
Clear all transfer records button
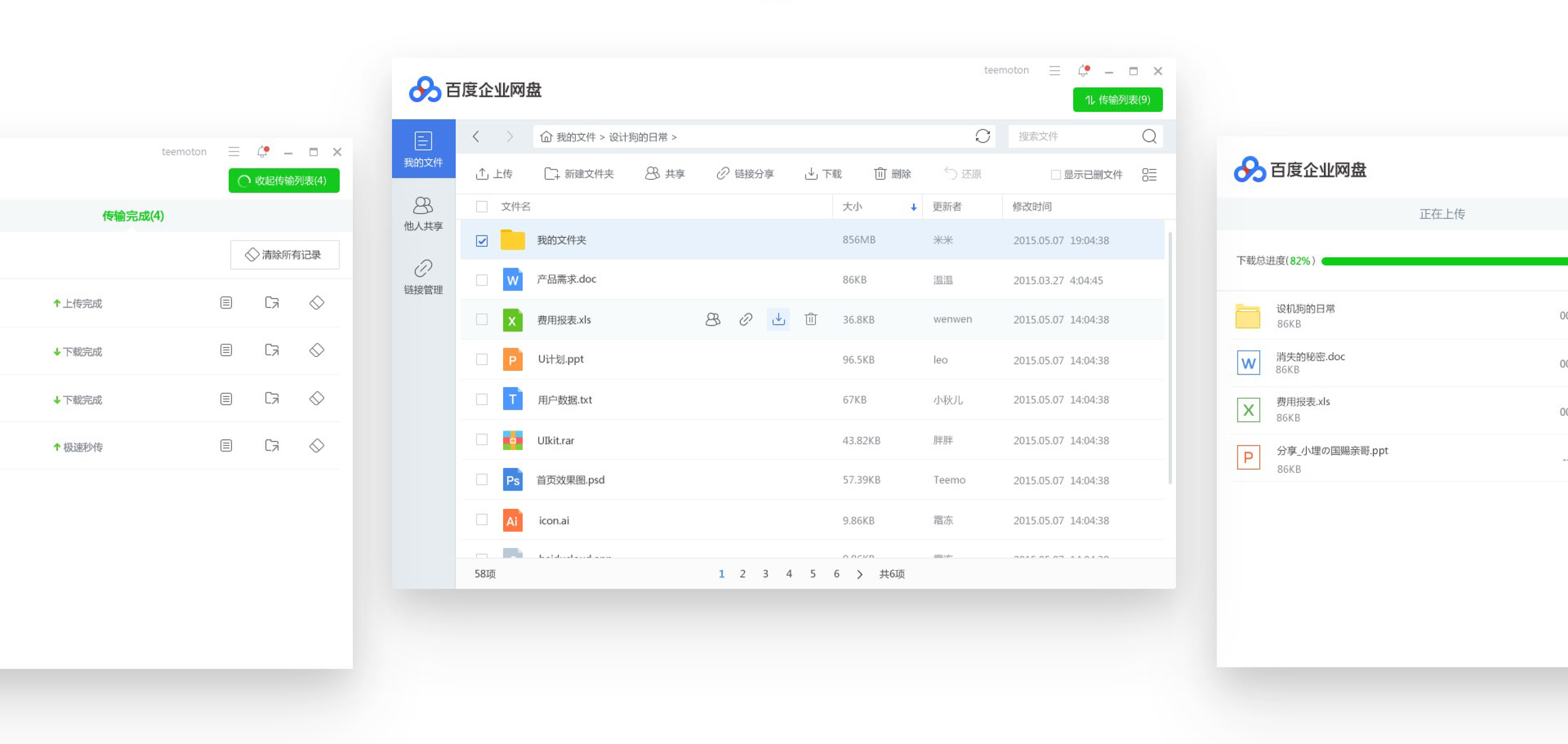coord(285,255)
